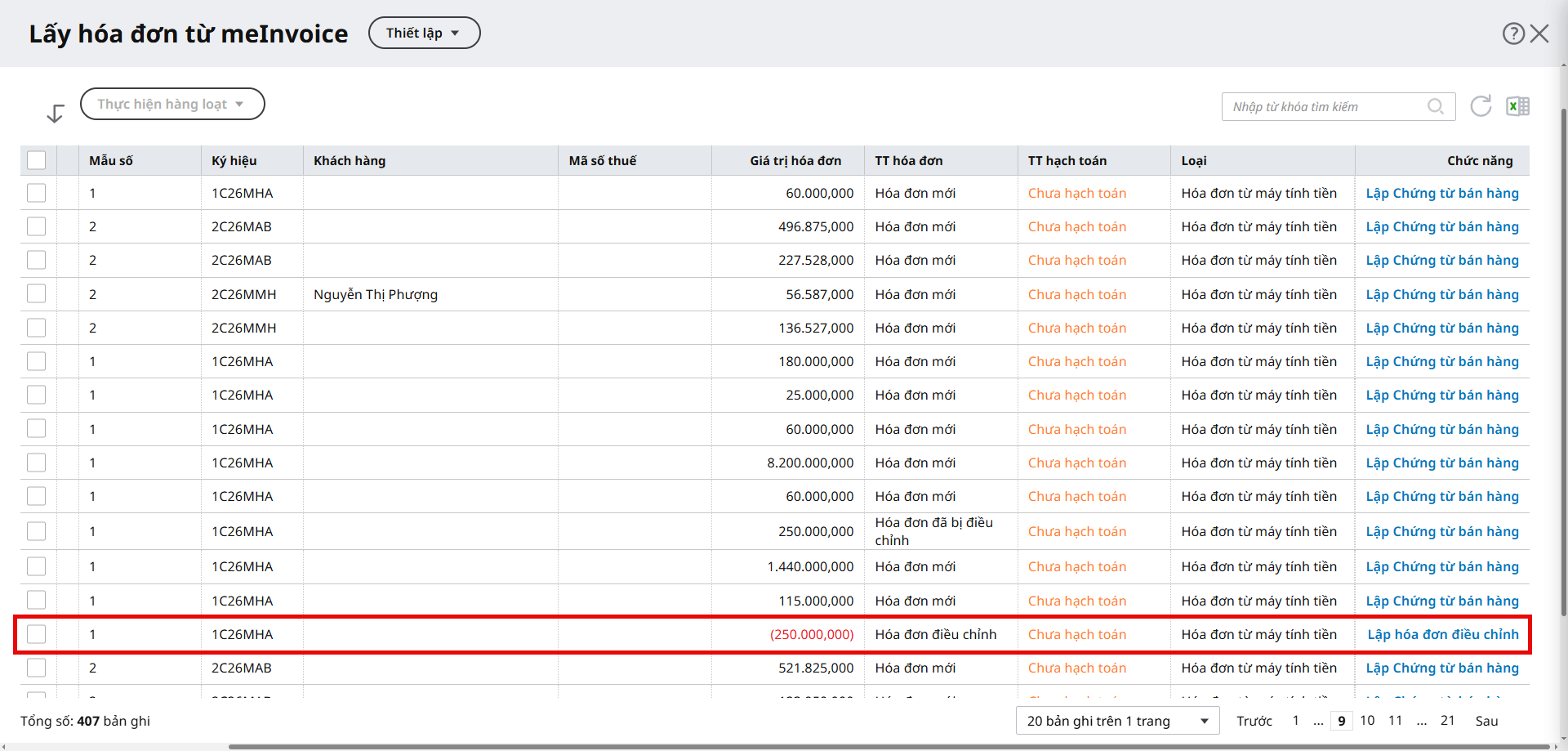The height and width of the screenshot is (751, 1568).
Task: Click Lập Chứng từ bán hàng for 8.200.000.000 row
Action: 1442,463
